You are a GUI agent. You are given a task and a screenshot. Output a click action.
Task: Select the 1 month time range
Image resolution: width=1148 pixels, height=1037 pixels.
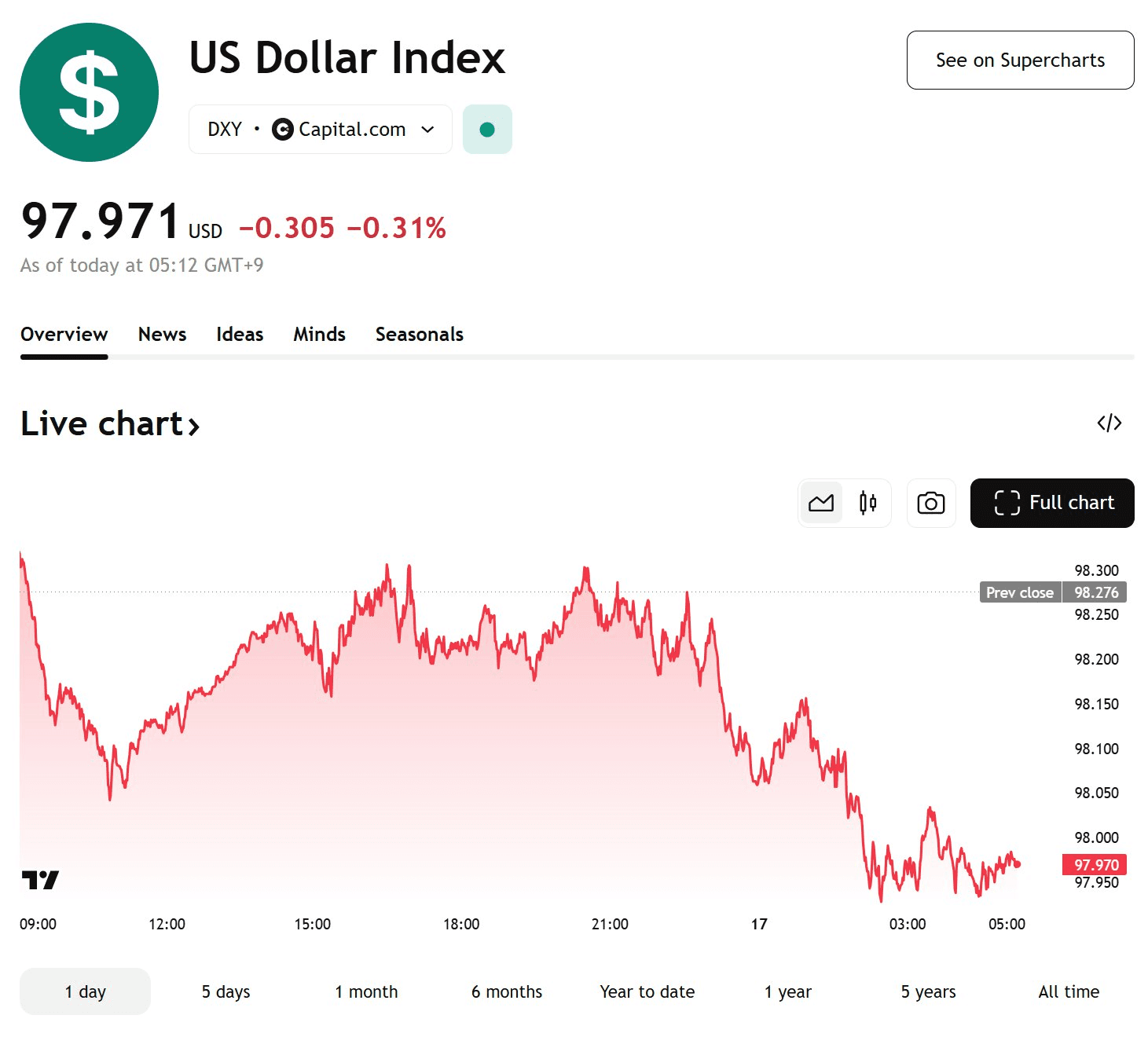click(x=366, y=991)
